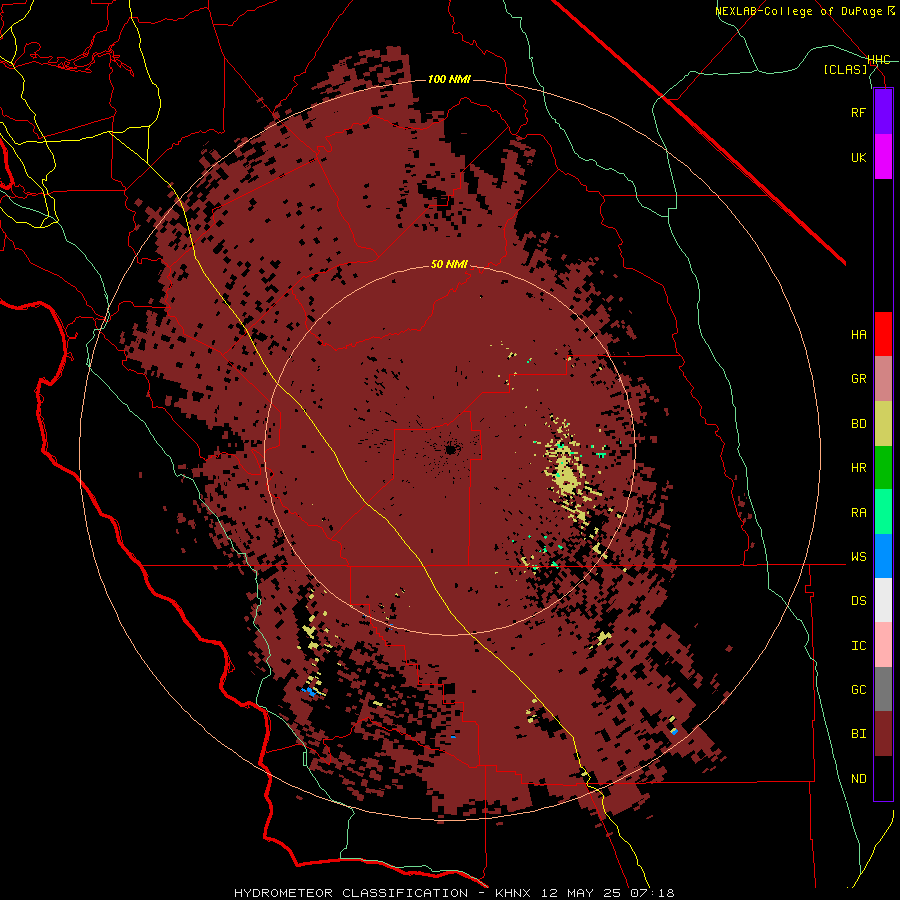This screenshot has height=900, width=900.
Task: Click the WS blue legend swatch
Action: pos(883,556)
